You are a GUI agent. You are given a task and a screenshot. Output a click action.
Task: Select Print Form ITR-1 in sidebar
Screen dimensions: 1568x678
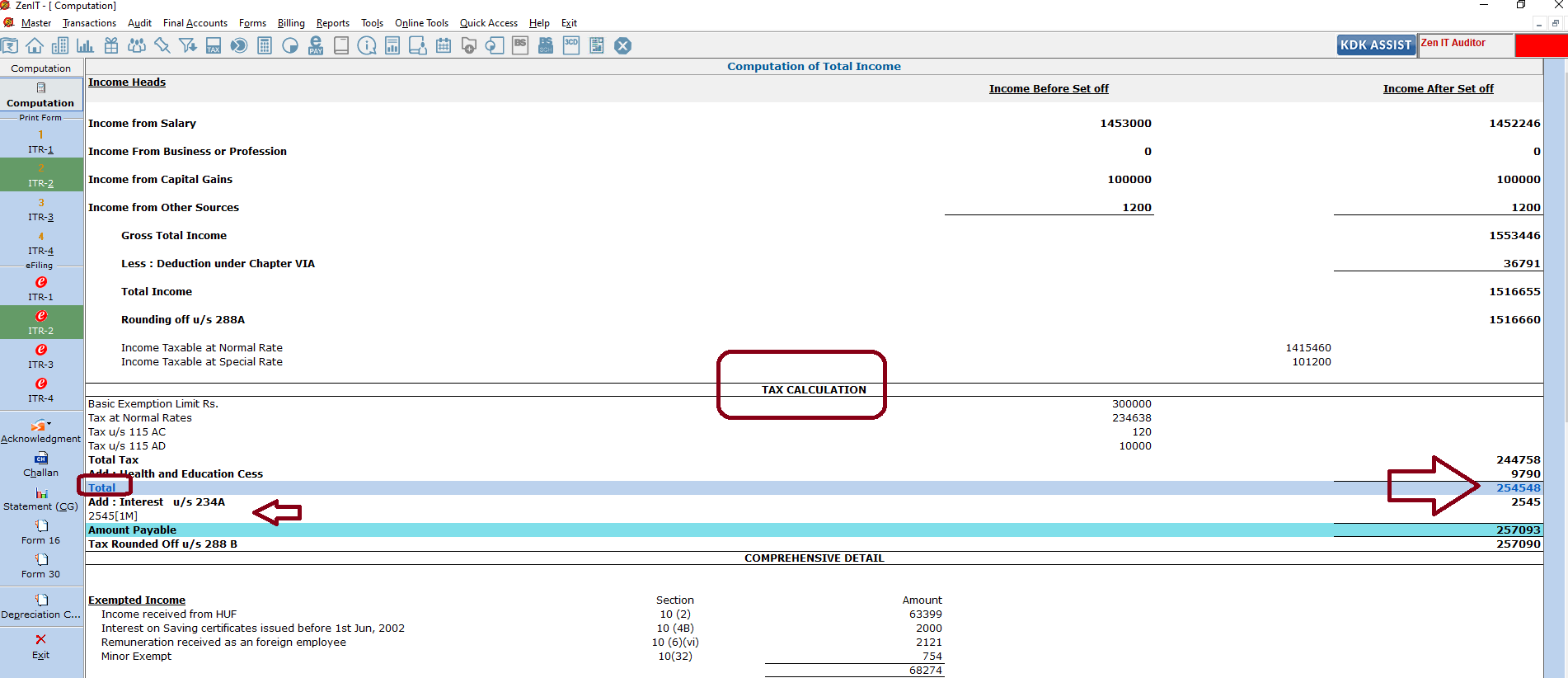[41, 141]
